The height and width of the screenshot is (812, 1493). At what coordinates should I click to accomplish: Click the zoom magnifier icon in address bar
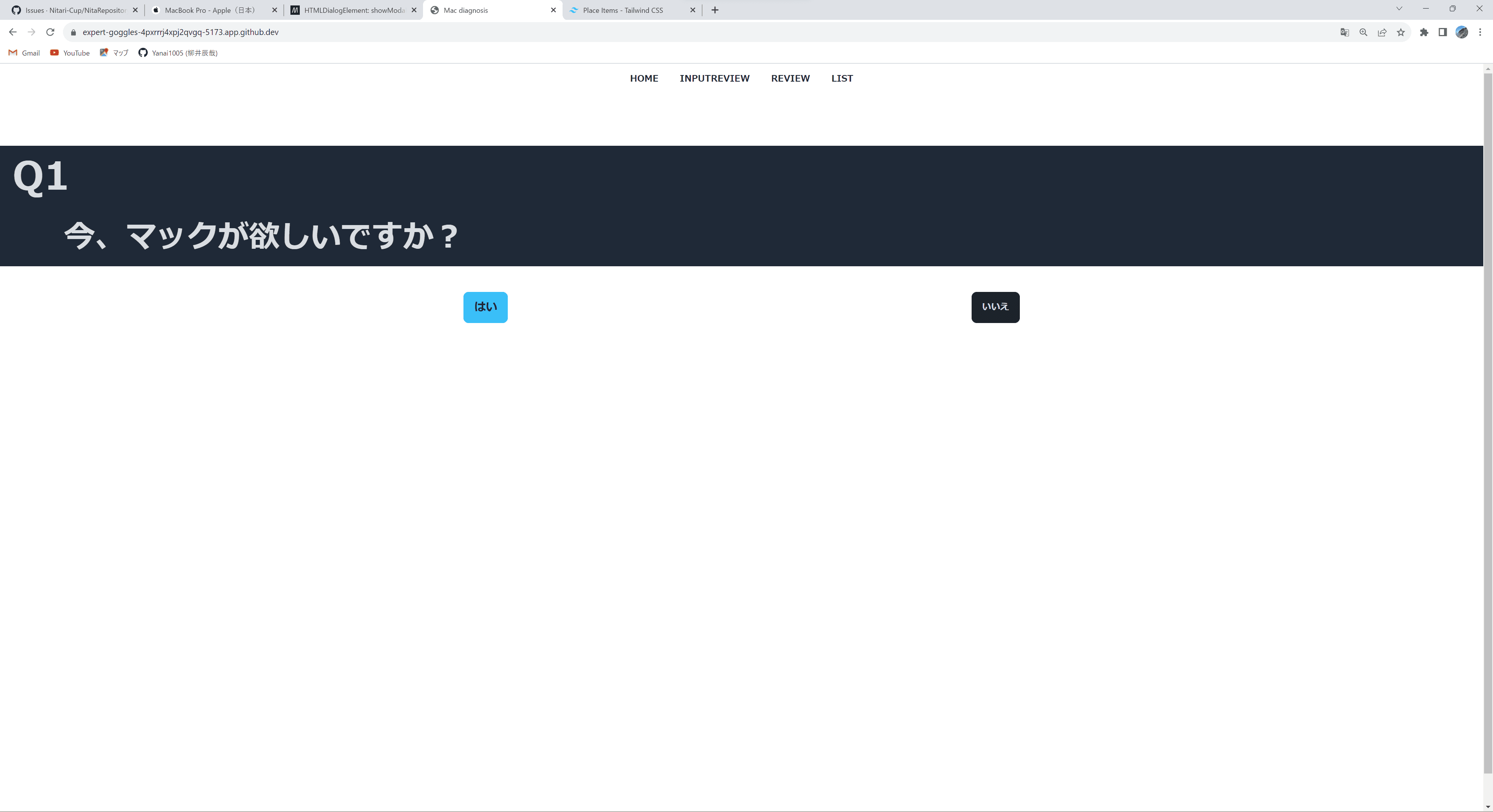point(1363,33)
